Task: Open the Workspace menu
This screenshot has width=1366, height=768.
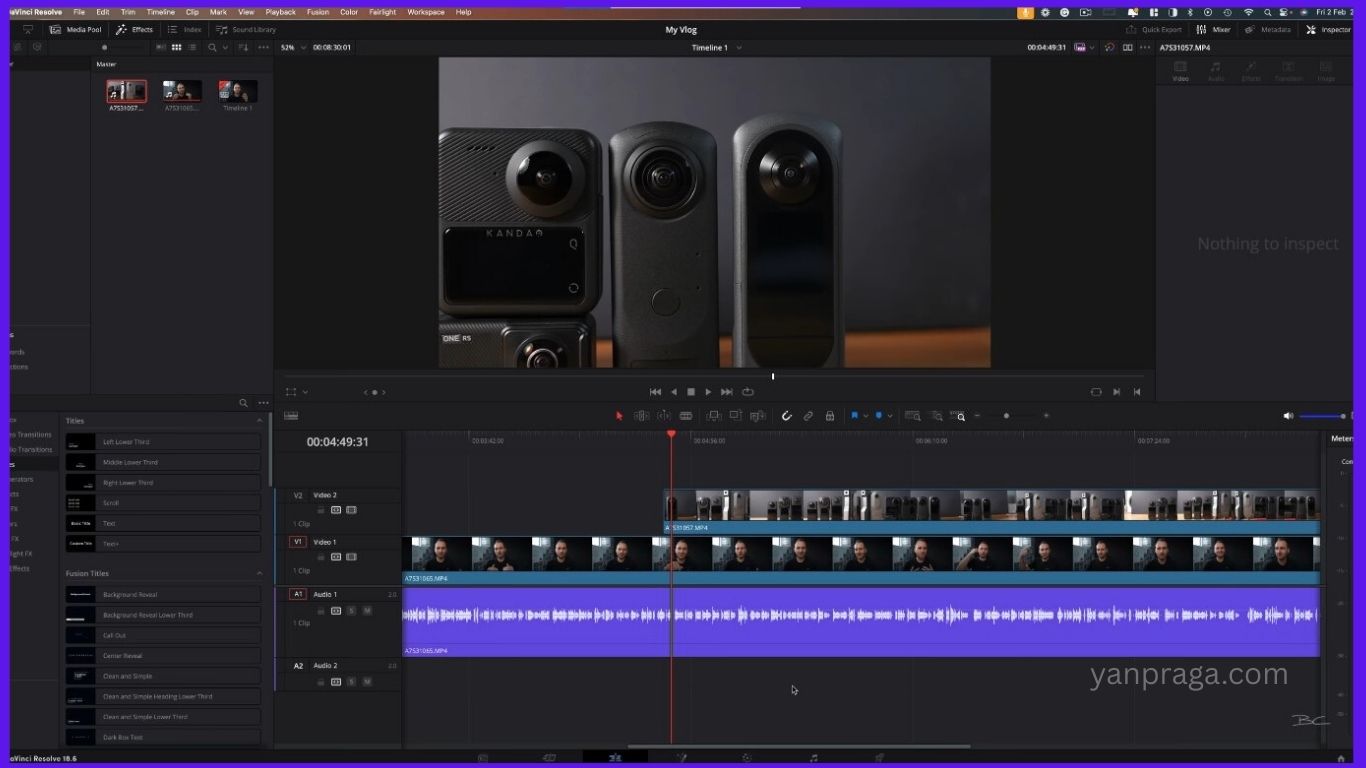Action: tap(426, 12)
